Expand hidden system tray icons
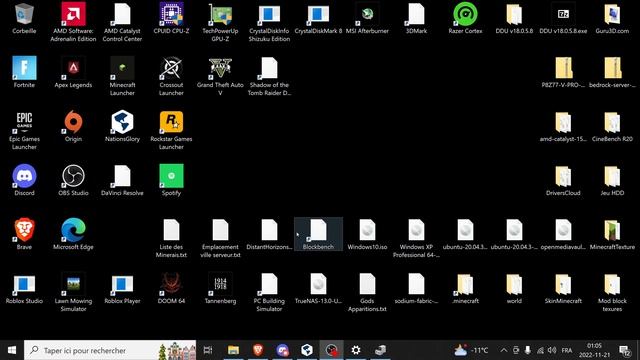 pyautogui.click(x=504, y=350)
